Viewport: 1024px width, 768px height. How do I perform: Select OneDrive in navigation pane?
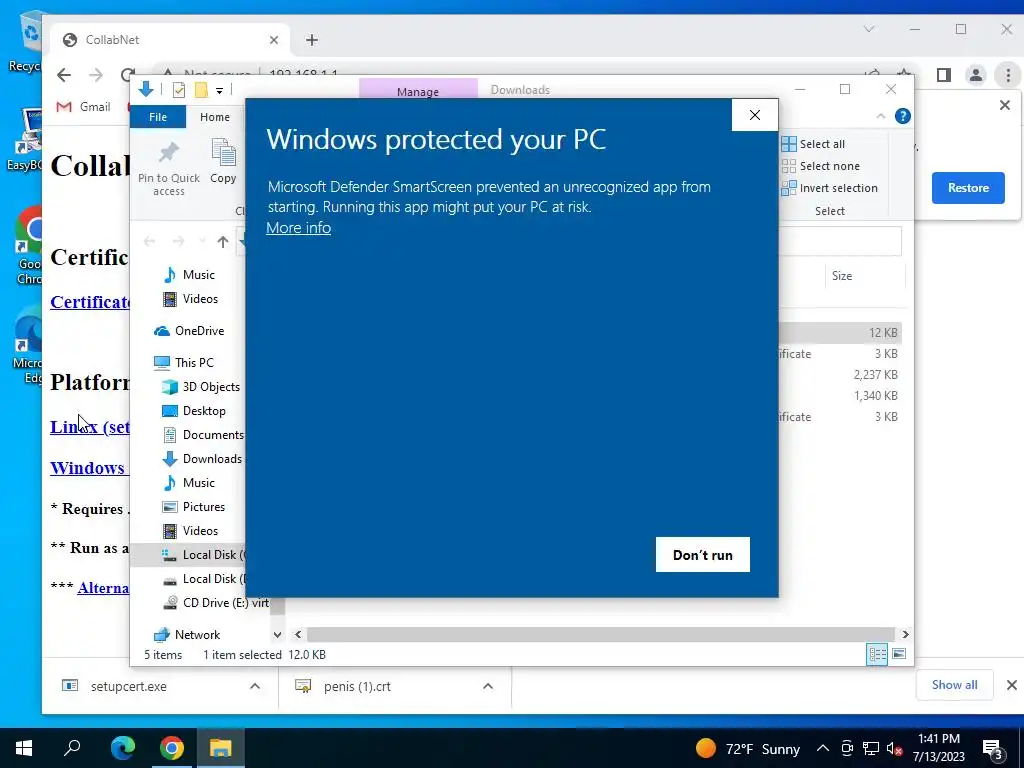[189, 331]
